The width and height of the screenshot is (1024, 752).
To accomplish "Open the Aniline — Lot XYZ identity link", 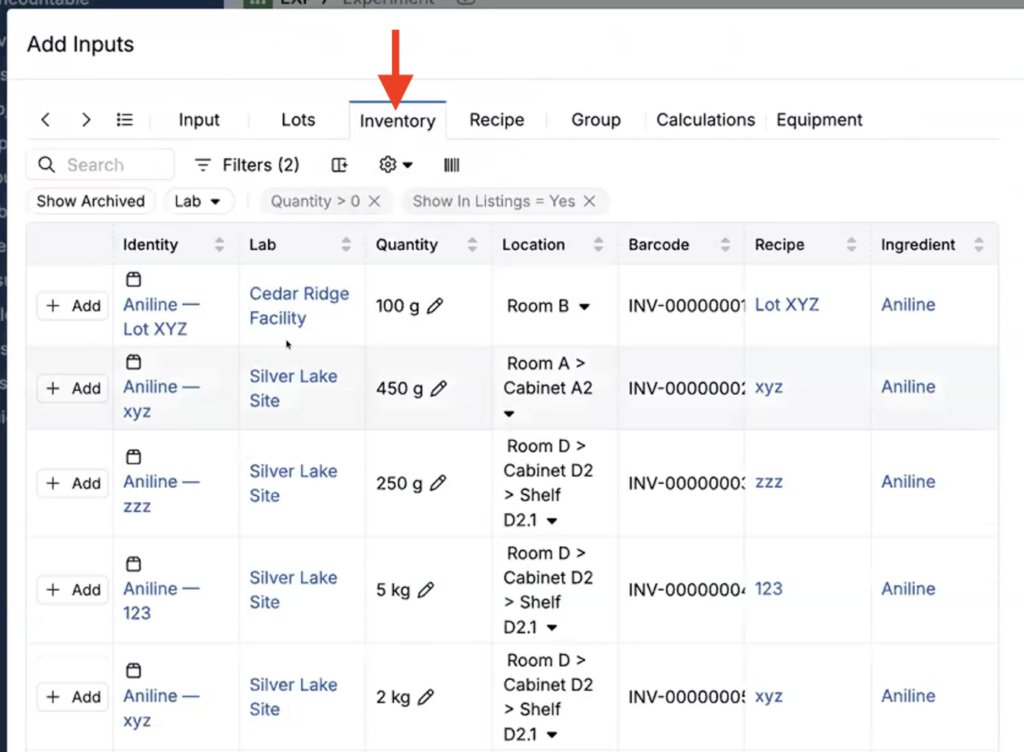I will [x=161, y=317].
